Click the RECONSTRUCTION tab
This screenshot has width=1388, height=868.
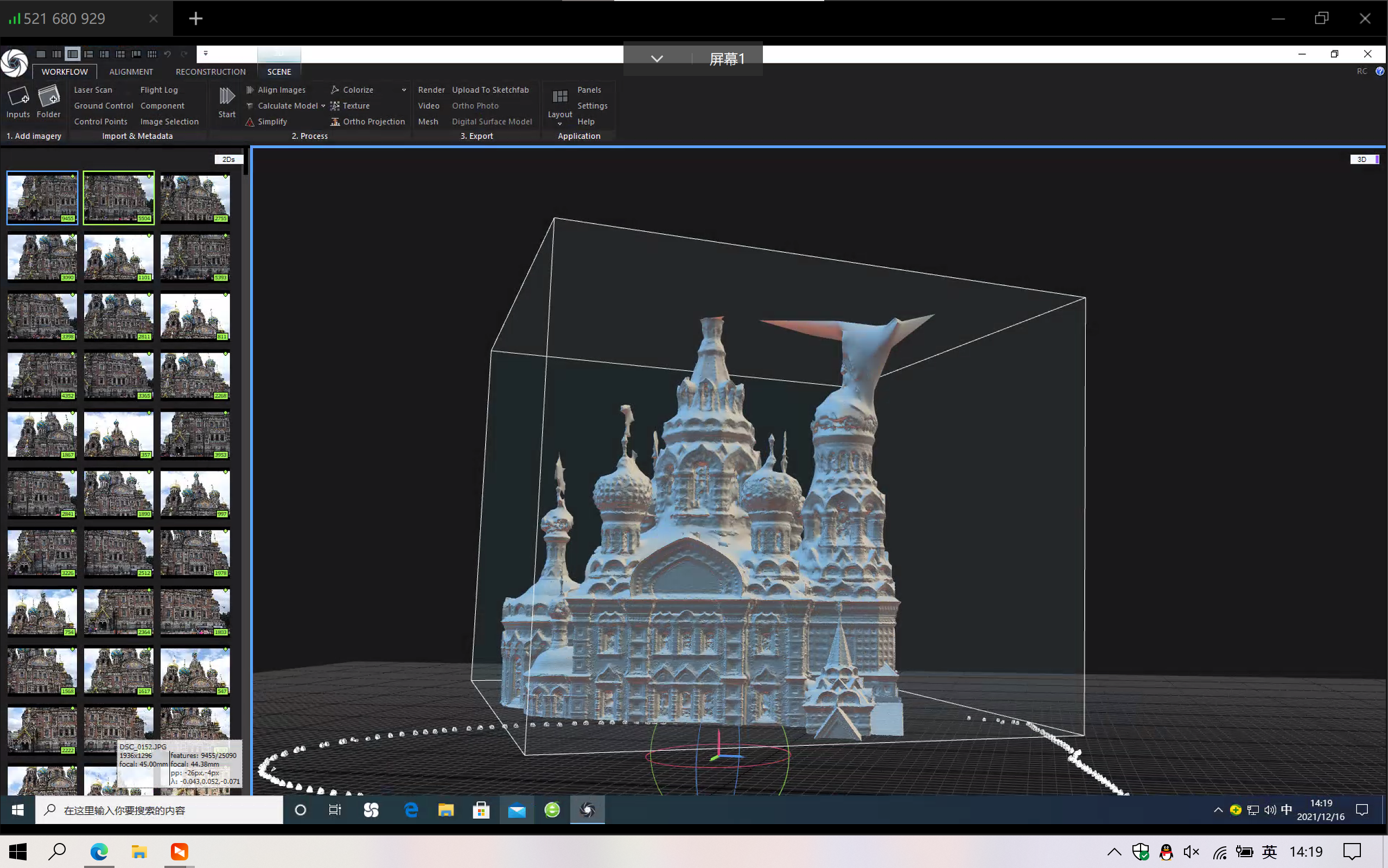(x=210, y=71)
